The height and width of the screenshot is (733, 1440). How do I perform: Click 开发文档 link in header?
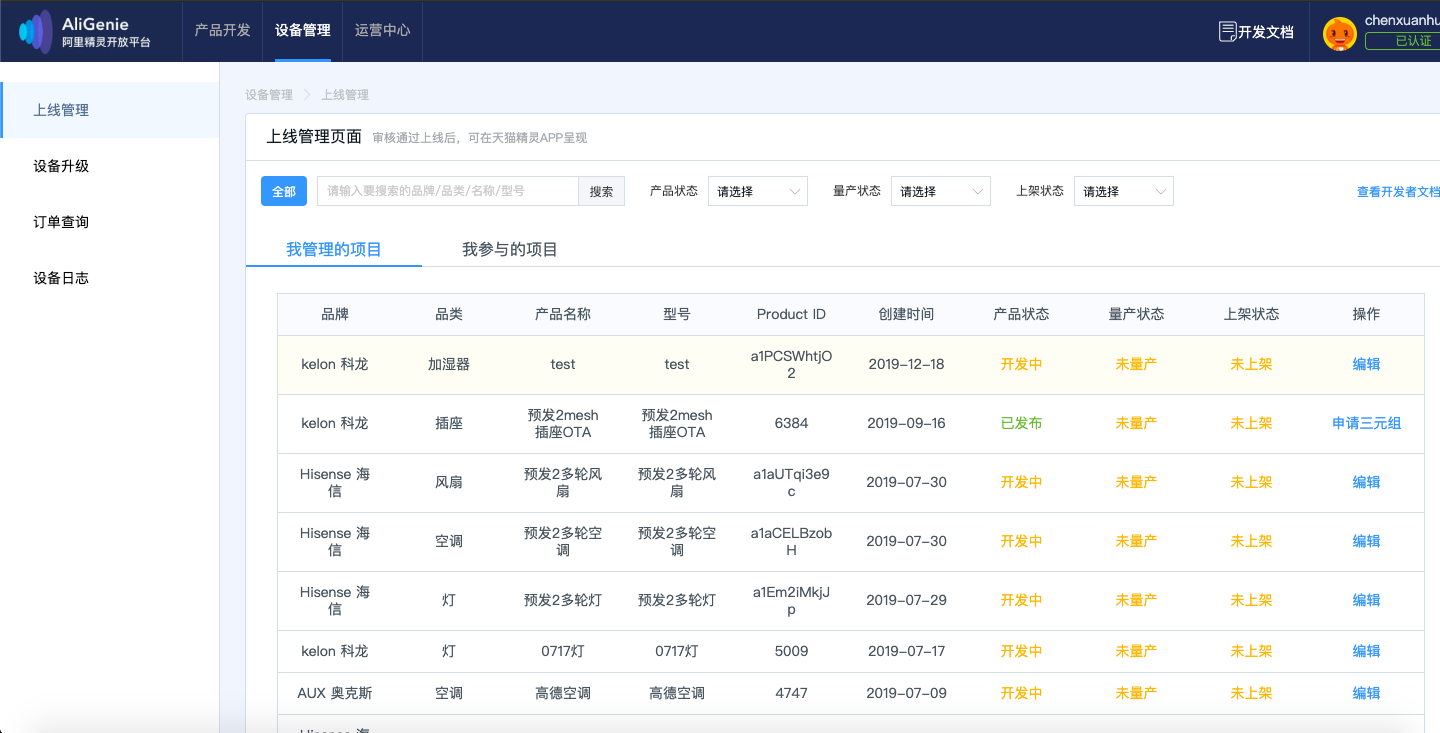tap(1266, 32)
